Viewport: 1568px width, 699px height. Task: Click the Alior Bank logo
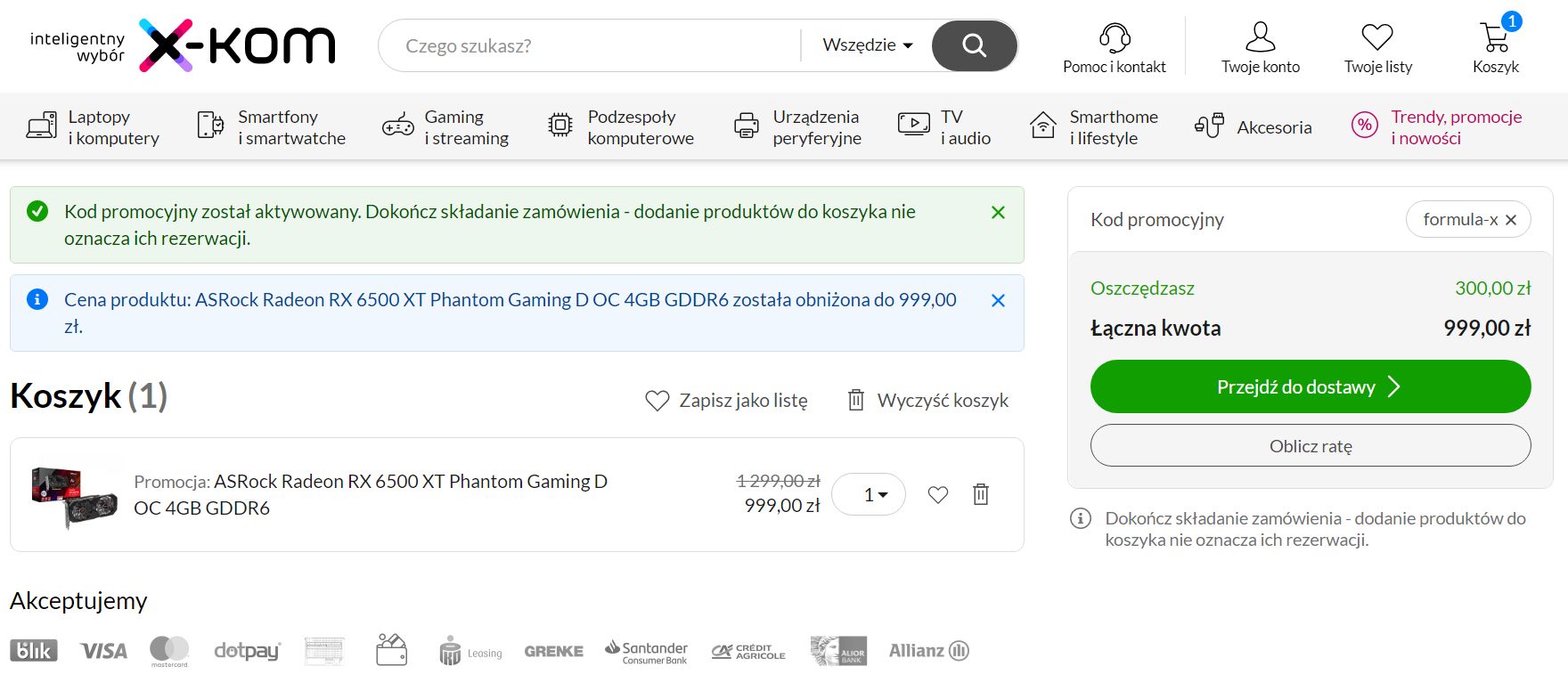838,651
